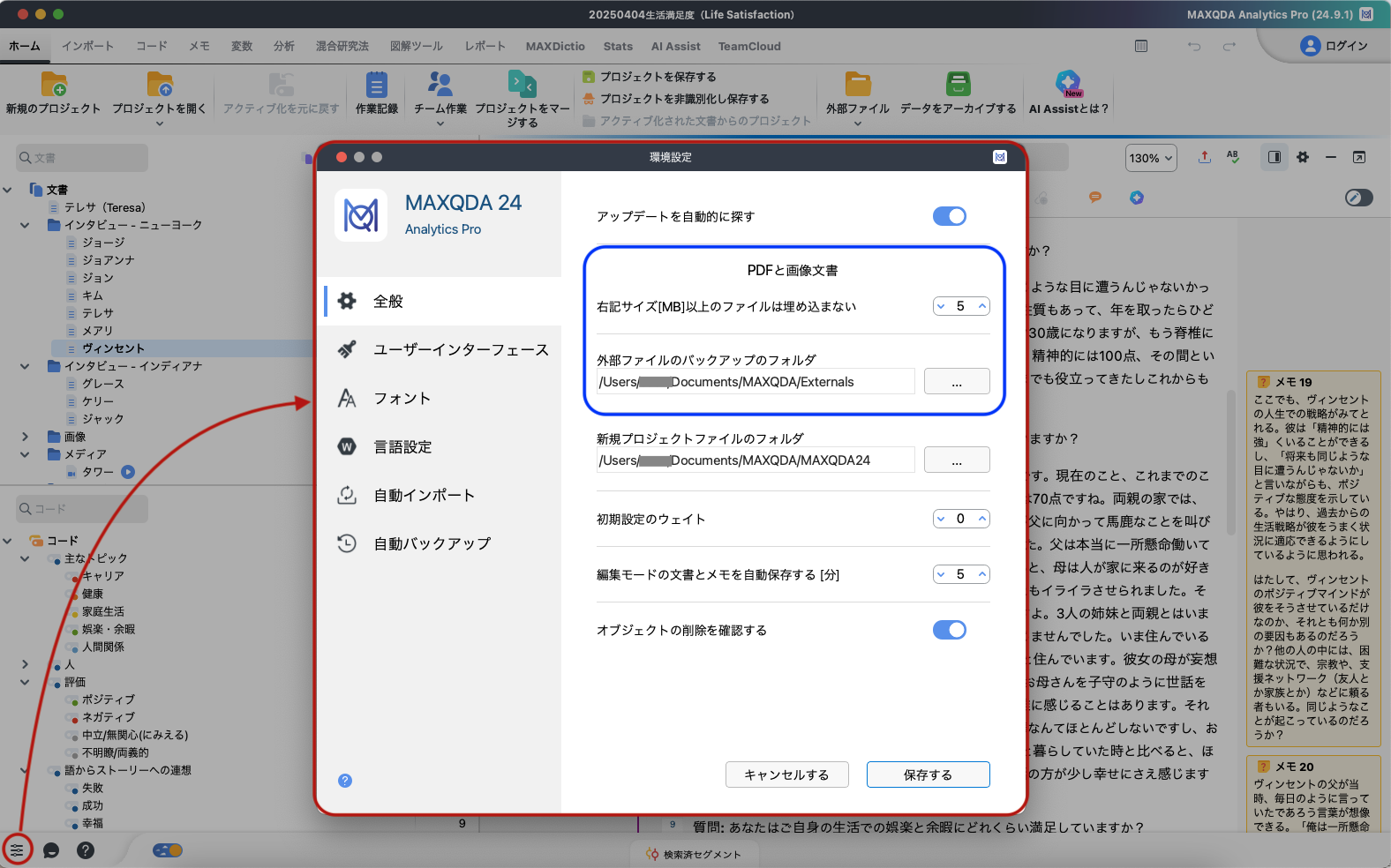1391x868 pixels.
Task: Browse for 外部ファイルのバックアップ folder
Action: pyautogui.click(x=957, y=381)
